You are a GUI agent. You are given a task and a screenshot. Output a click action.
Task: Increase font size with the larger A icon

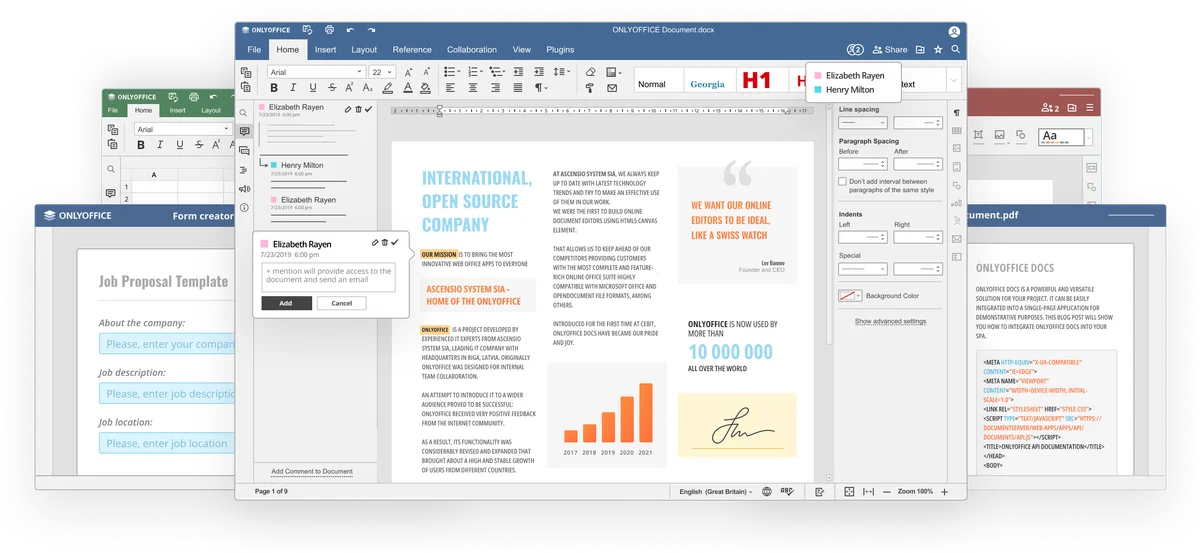(x=408, y=72)
